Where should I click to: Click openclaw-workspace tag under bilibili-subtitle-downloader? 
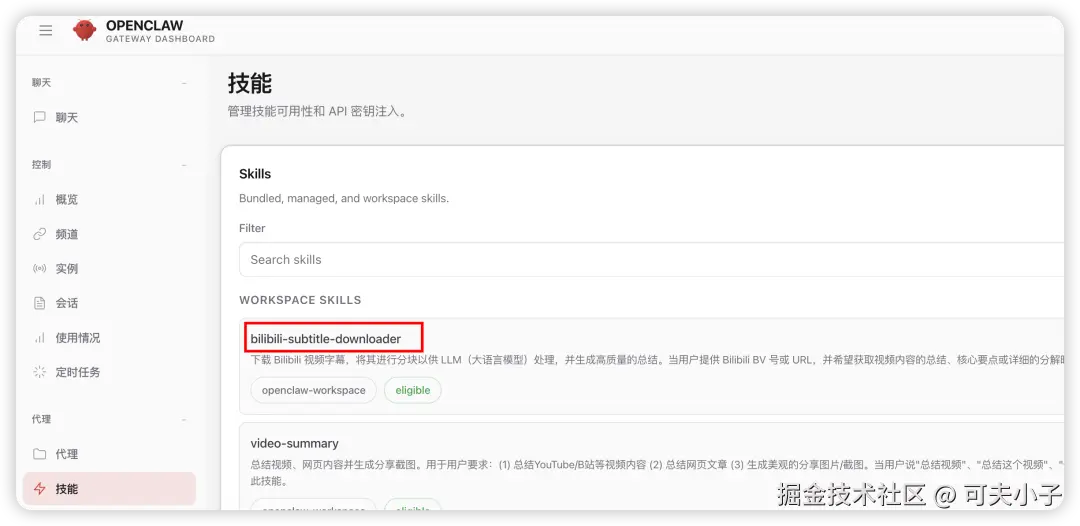point(313,390)
